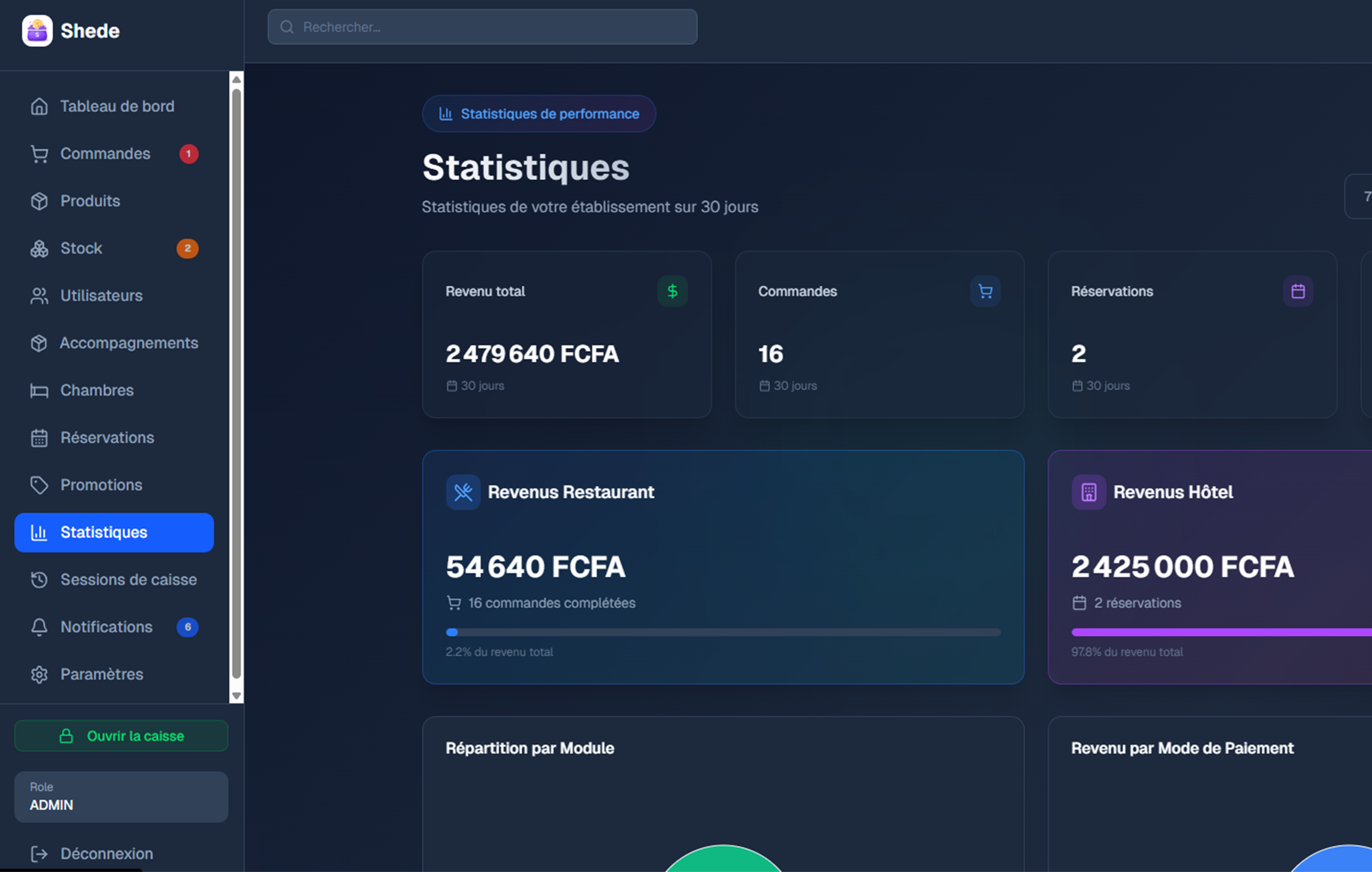The height and width of the screenshot is (872, 1372).
Task: Click the Role ADMIN box
Action: pos(121,796)
